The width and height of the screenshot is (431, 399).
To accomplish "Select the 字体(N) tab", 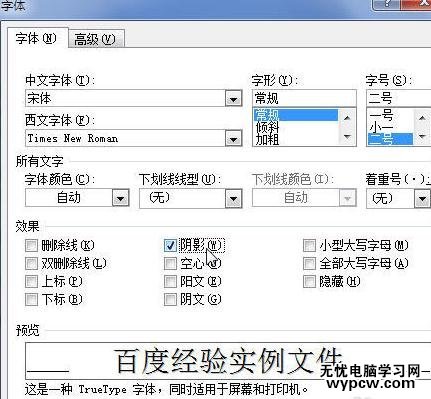I will click(x=36, y=38).
